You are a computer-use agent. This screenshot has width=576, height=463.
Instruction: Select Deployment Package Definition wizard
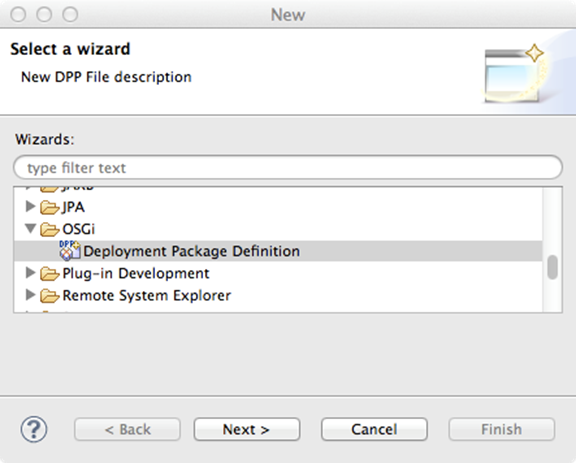click(x=278, y=251)
